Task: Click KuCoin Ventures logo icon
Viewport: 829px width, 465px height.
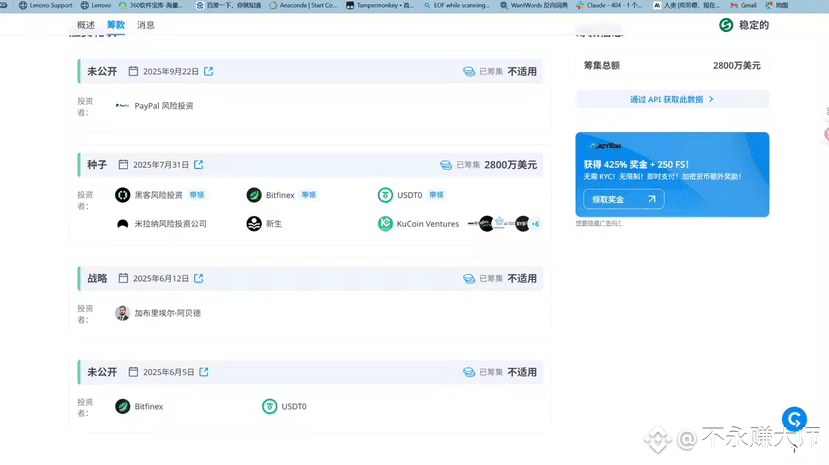Action: click(x=385, y=224)
